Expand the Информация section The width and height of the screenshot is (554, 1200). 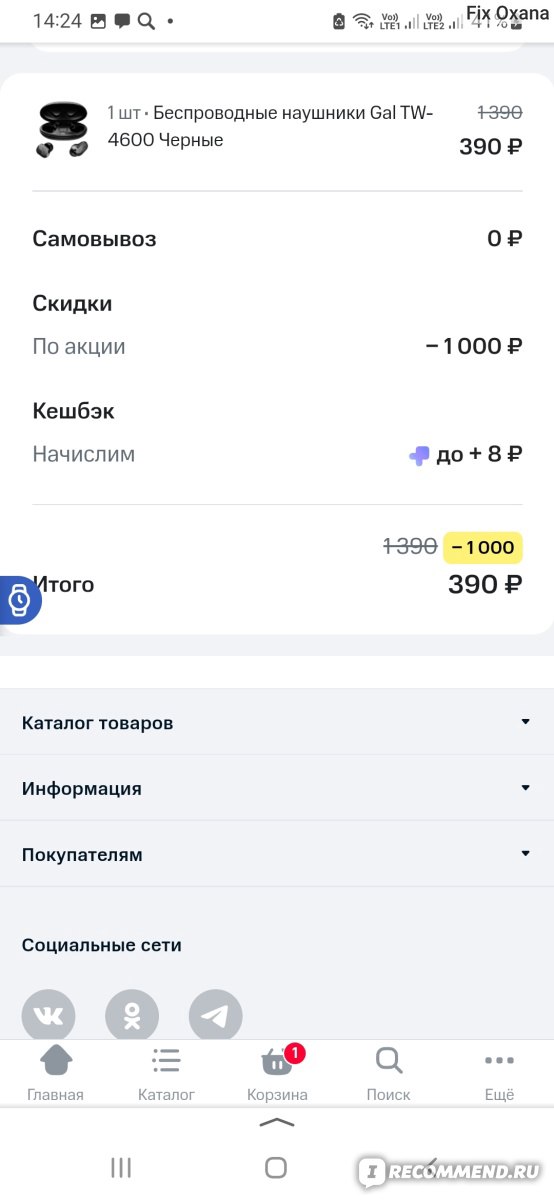click(277, 788)
